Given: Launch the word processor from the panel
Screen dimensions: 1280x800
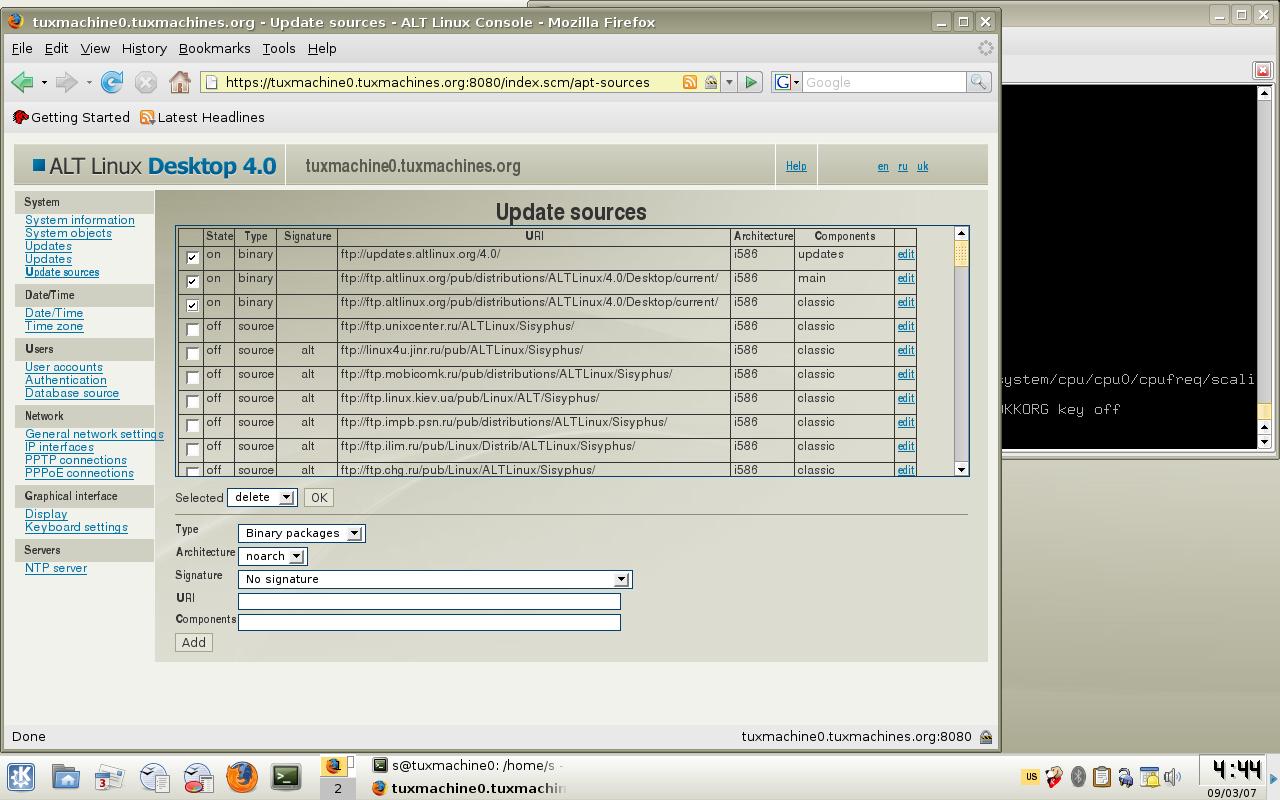Looking at the screenshot, I should (x=154, y=777).
